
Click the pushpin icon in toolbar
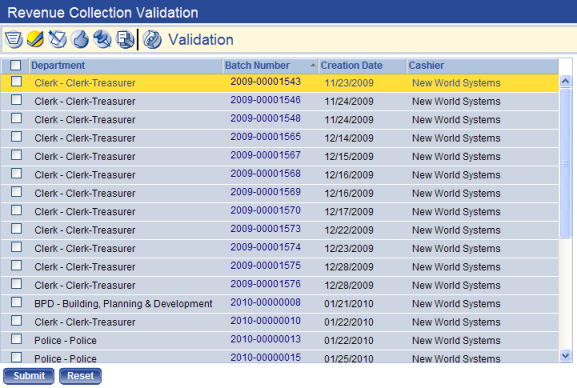(102, 39)
